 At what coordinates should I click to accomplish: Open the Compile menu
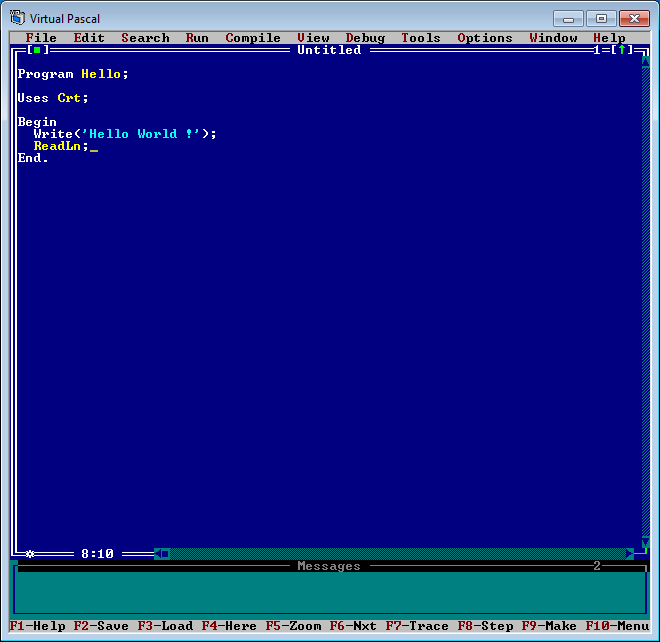(253, 38)
